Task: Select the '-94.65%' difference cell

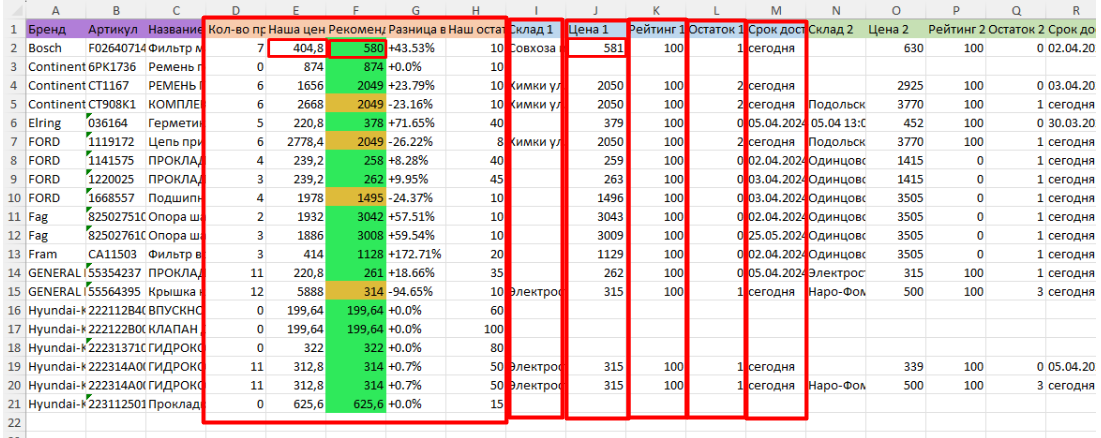Action: tap(416, 291)
